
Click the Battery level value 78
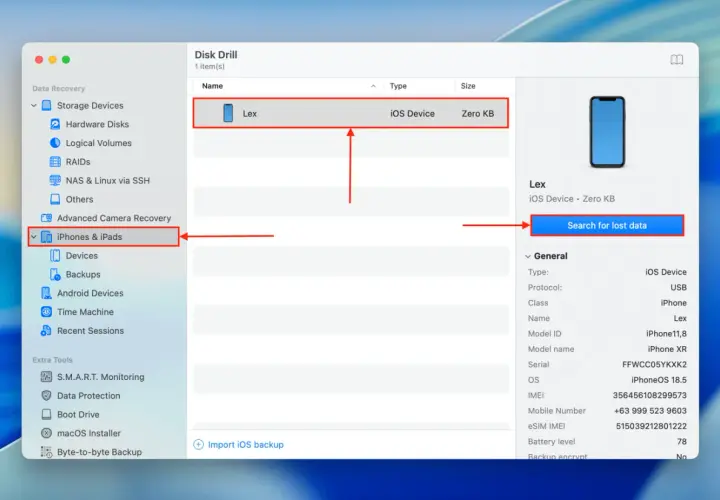point(682,441)
